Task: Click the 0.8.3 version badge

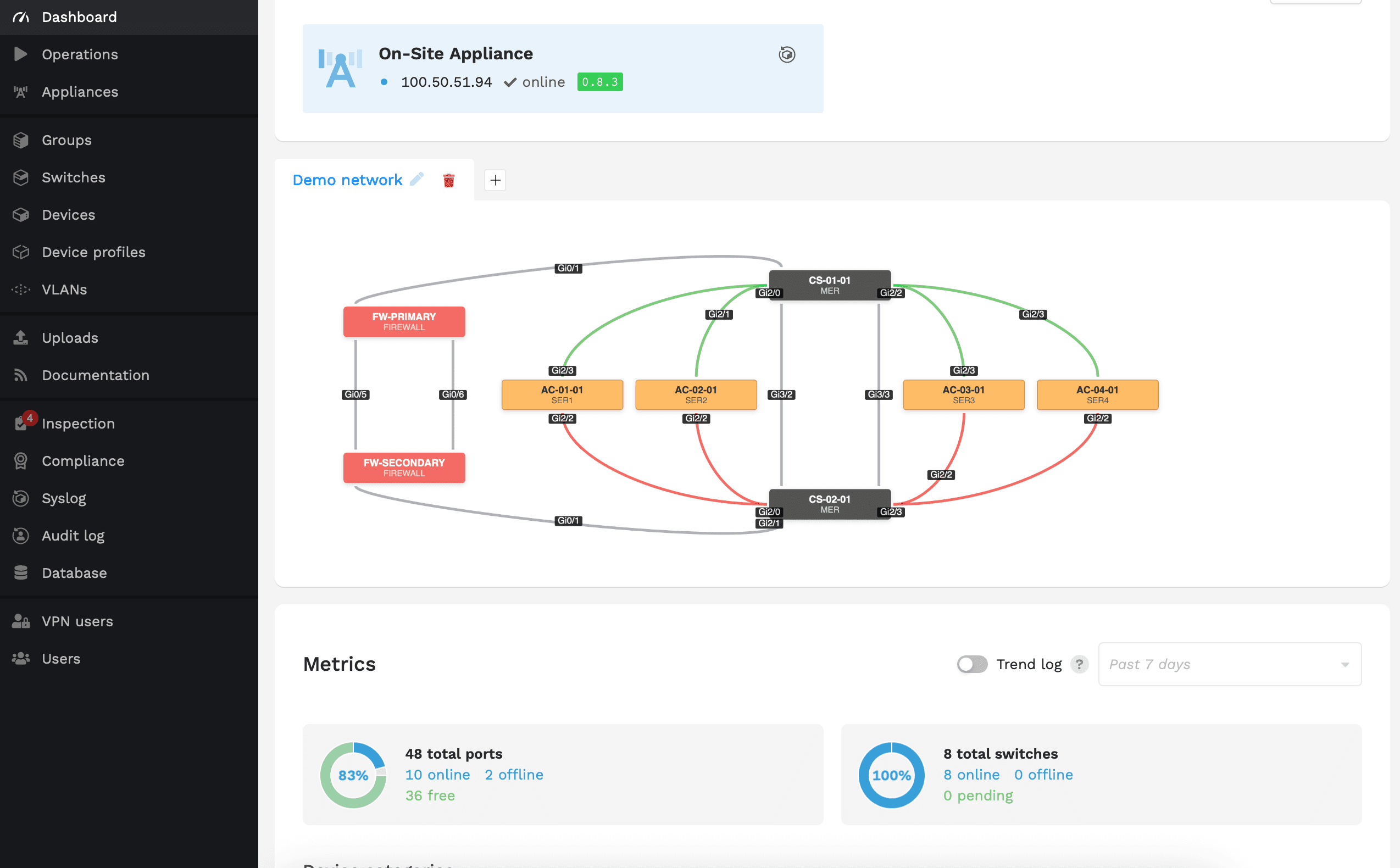Action: click(599, 82)
